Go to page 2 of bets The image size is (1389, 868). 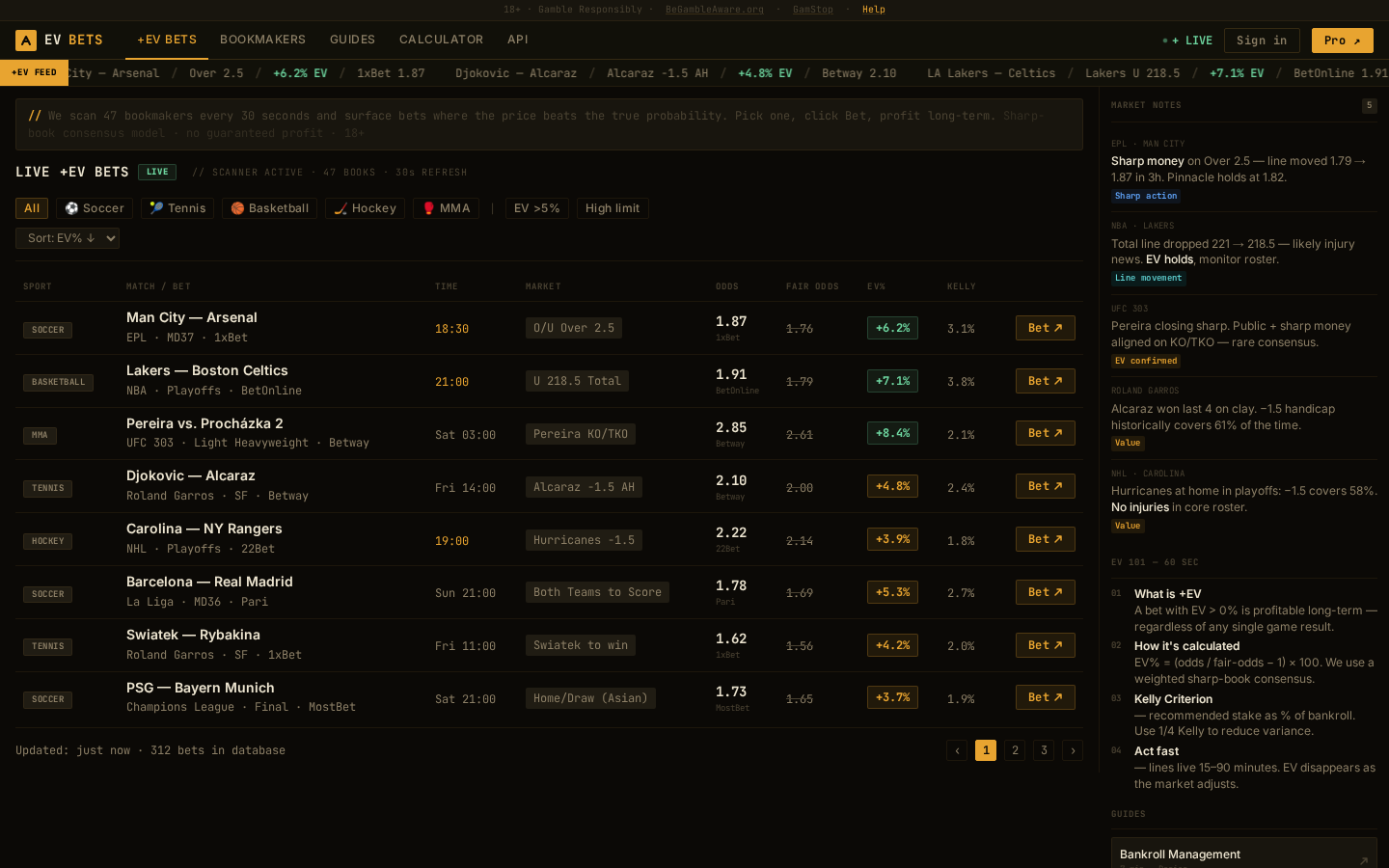[1015, 750]
